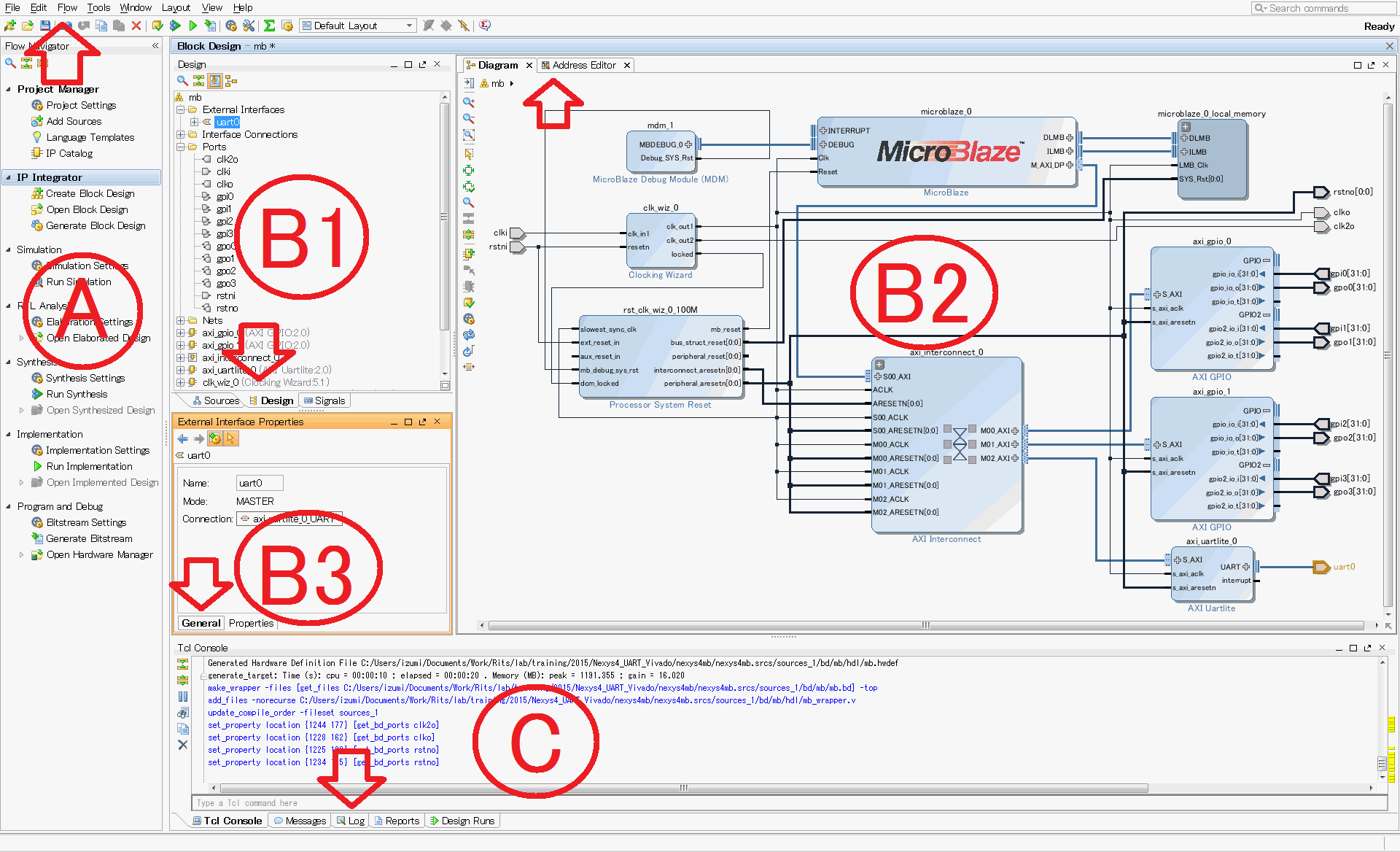1400x852 pixels.
Task: Collapse the Ports tree node
Action: coord(180,147)
